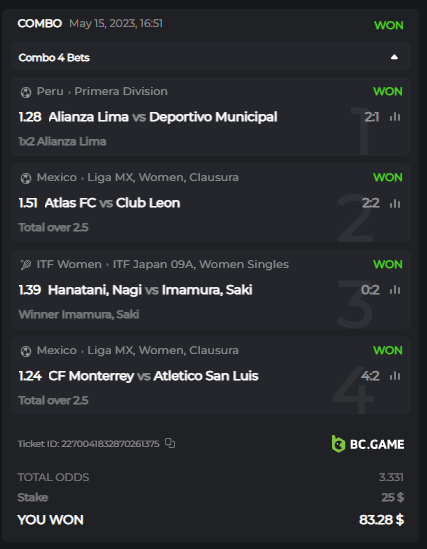Click the COMBO title at top
This screenshot has width=427, height=549.
(40, 23)
